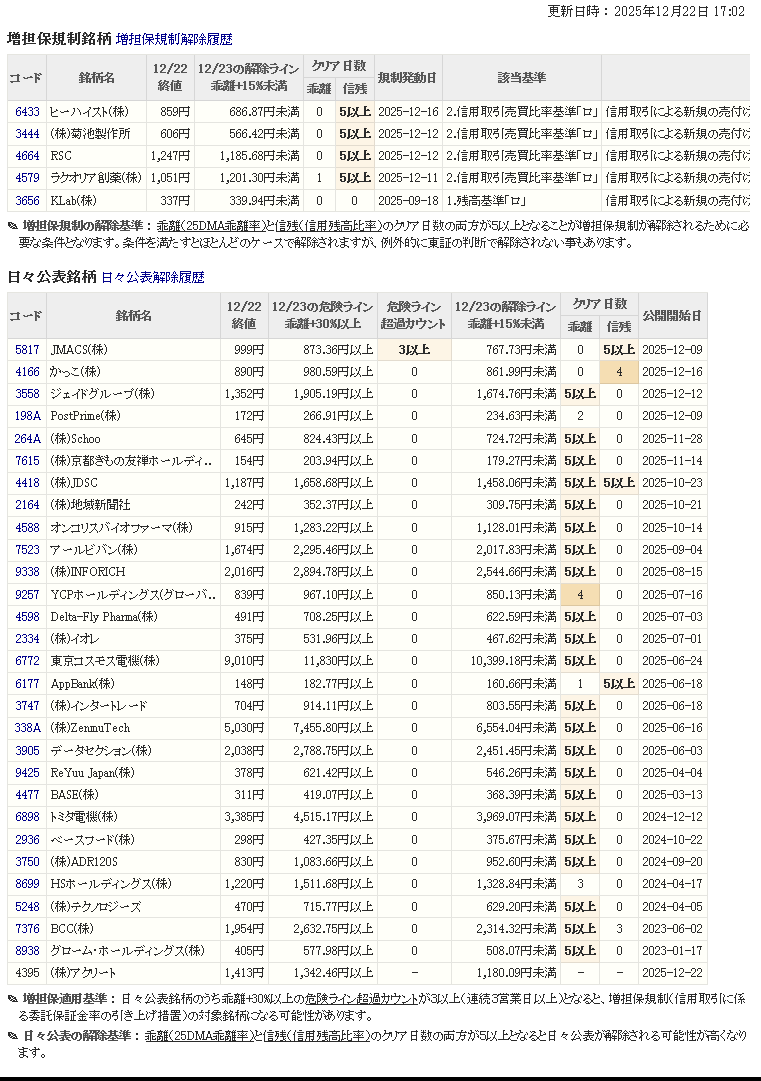
Task: Open stock code 4579 ラクオリア創薬
Action: pos(27,178)
